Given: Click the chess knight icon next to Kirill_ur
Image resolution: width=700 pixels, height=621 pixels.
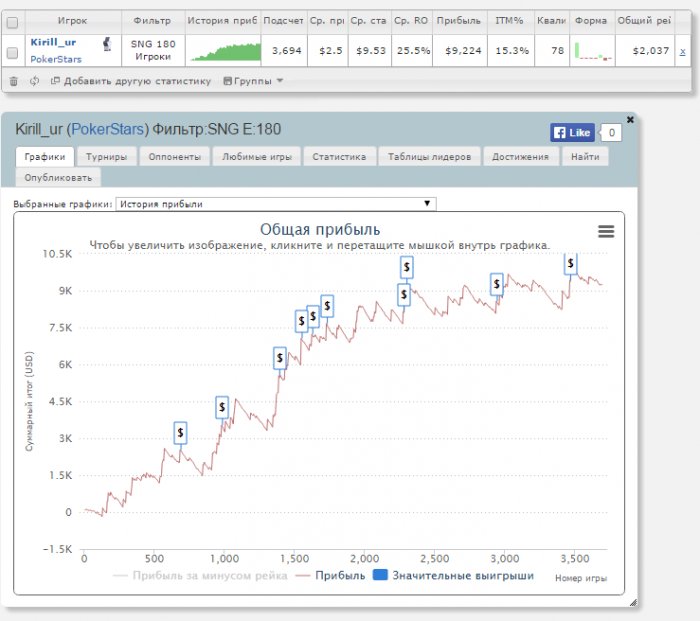Looking at the screenshot, I should point(107,42).
